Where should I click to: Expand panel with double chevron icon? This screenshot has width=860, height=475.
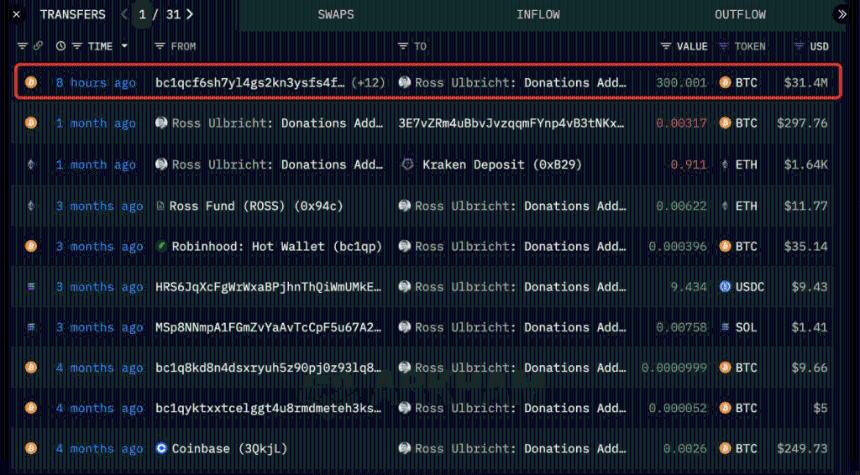[x=841, y=15]
